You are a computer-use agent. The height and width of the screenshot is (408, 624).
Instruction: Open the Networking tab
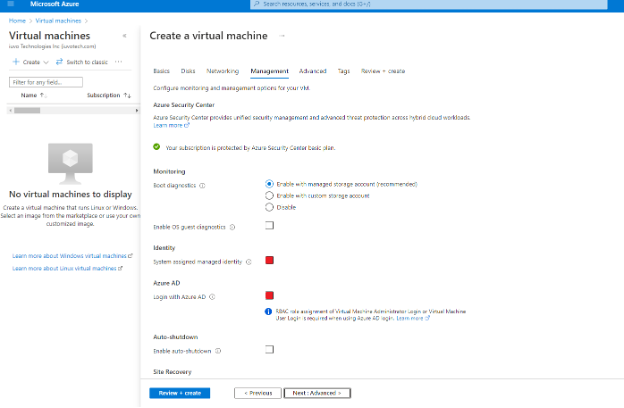(x=222, y=71)
